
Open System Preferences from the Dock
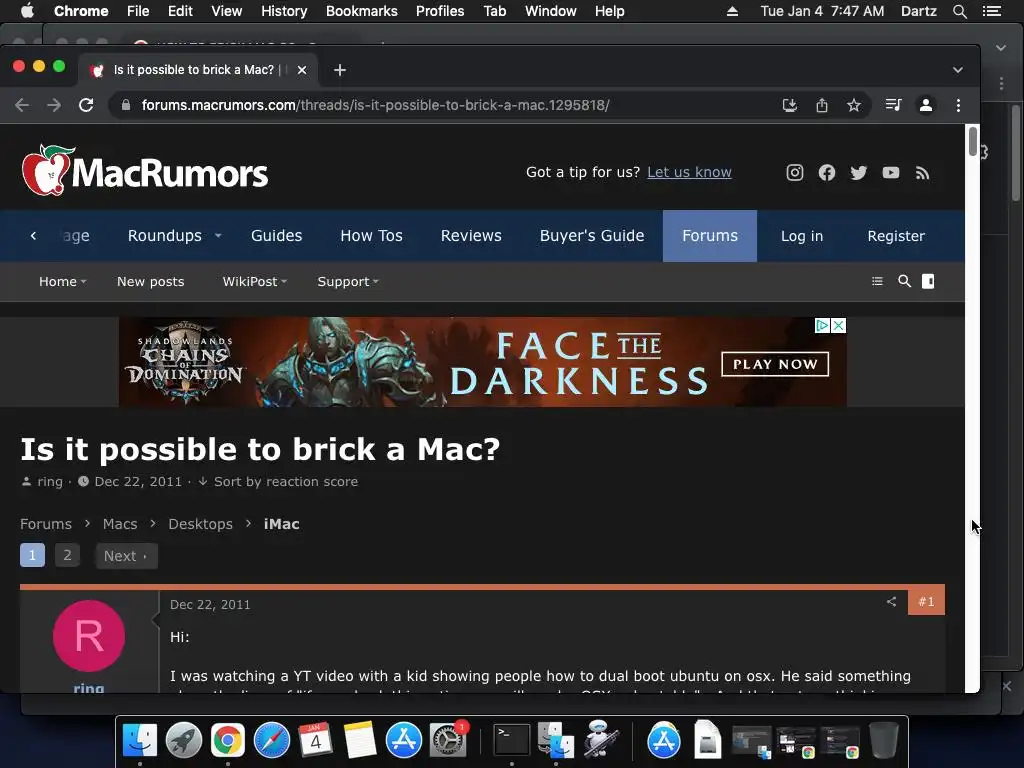pyautogui.click(x=447, y=740)
